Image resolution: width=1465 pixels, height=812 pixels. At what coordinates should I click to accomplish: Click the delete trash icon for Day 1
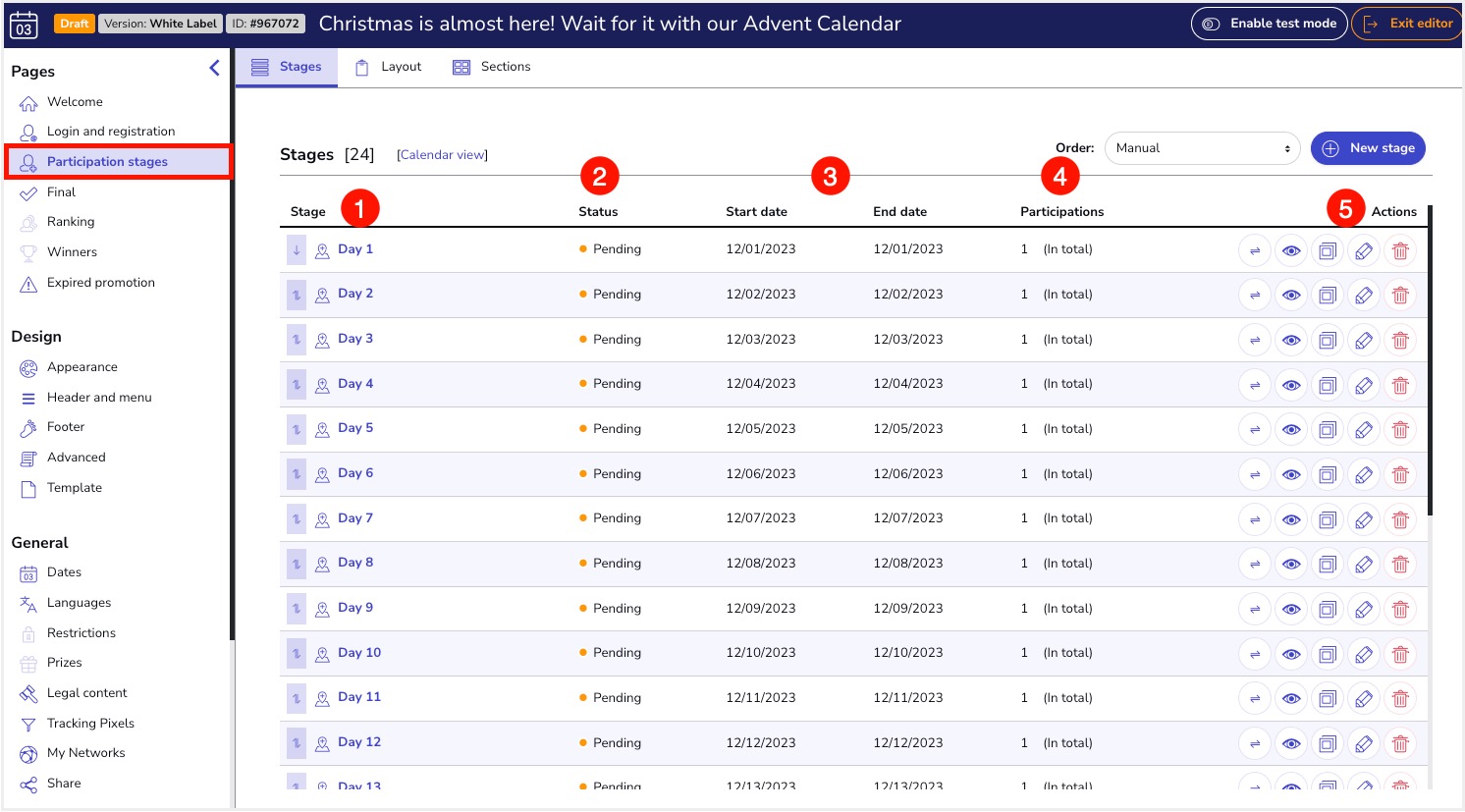pyautogui.click(x=1400, y=250)
